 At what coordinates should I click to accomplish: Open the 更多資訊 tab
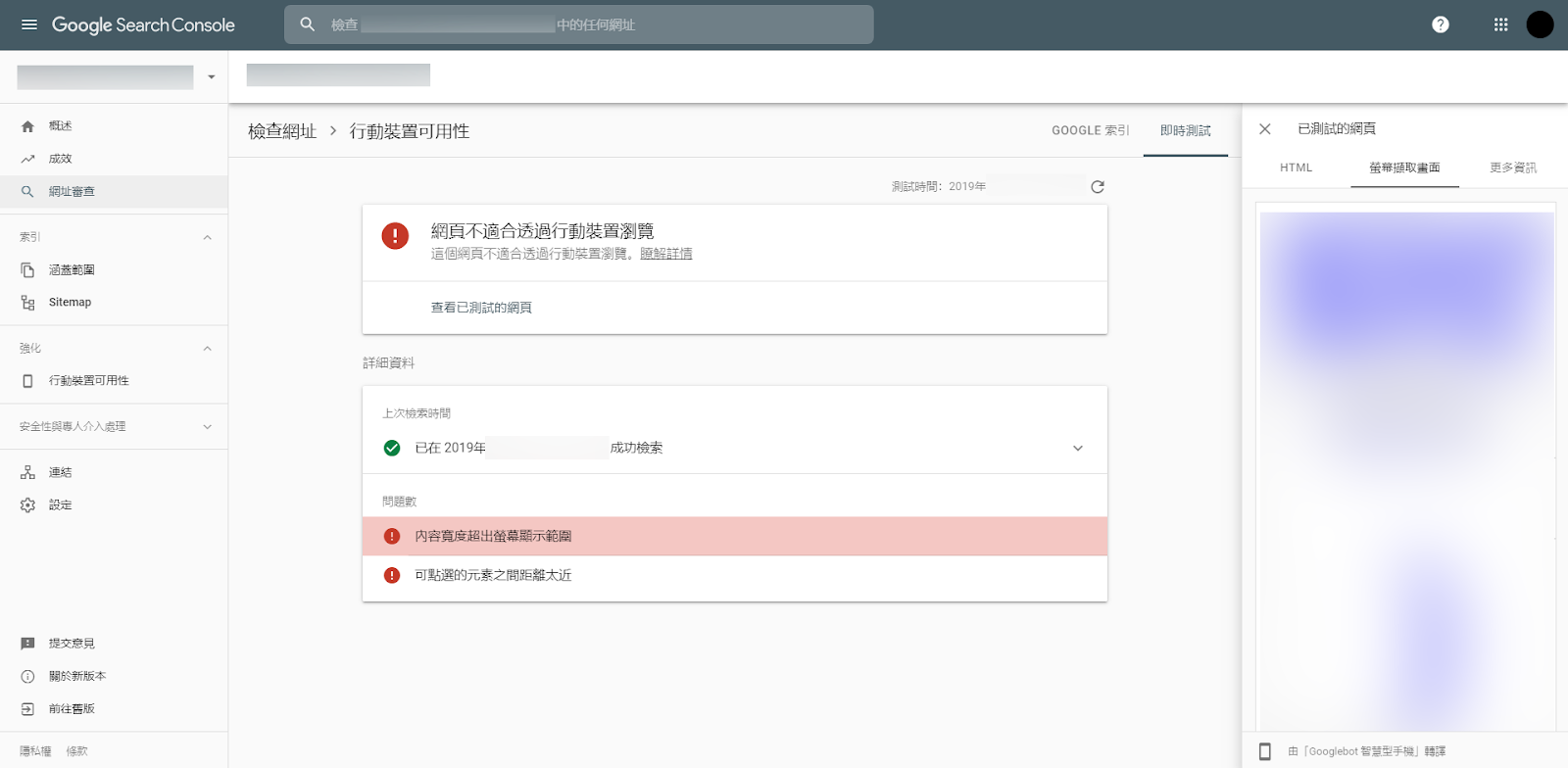(x=1513, y=168)
